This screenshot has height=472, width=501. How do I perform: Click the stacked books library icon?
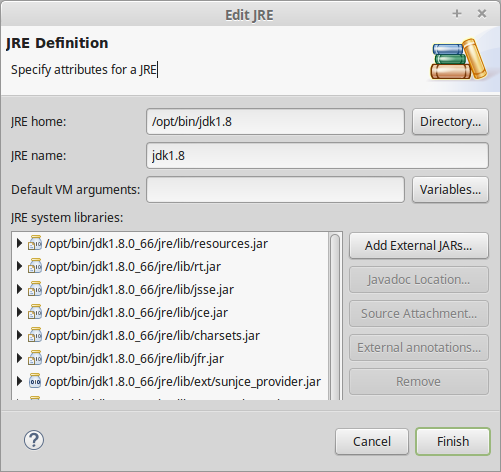(458, 59)
